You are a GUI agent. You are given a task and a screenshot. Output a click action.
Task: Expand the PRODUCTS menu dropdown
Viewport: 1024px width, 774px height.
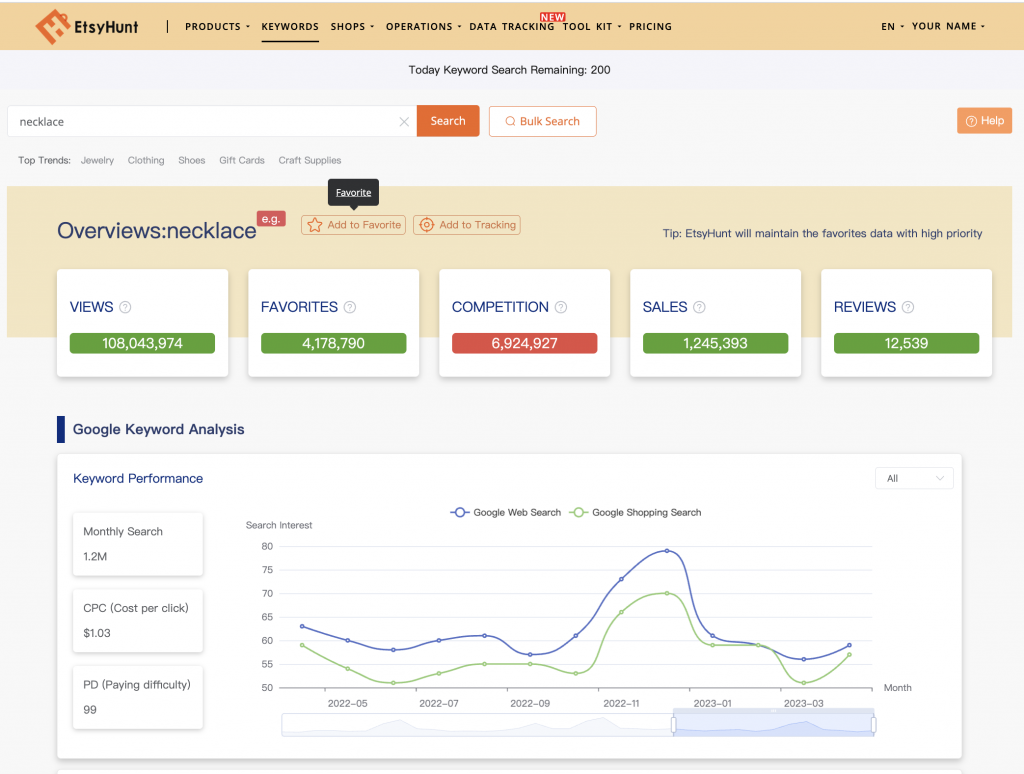pos(217,27)
